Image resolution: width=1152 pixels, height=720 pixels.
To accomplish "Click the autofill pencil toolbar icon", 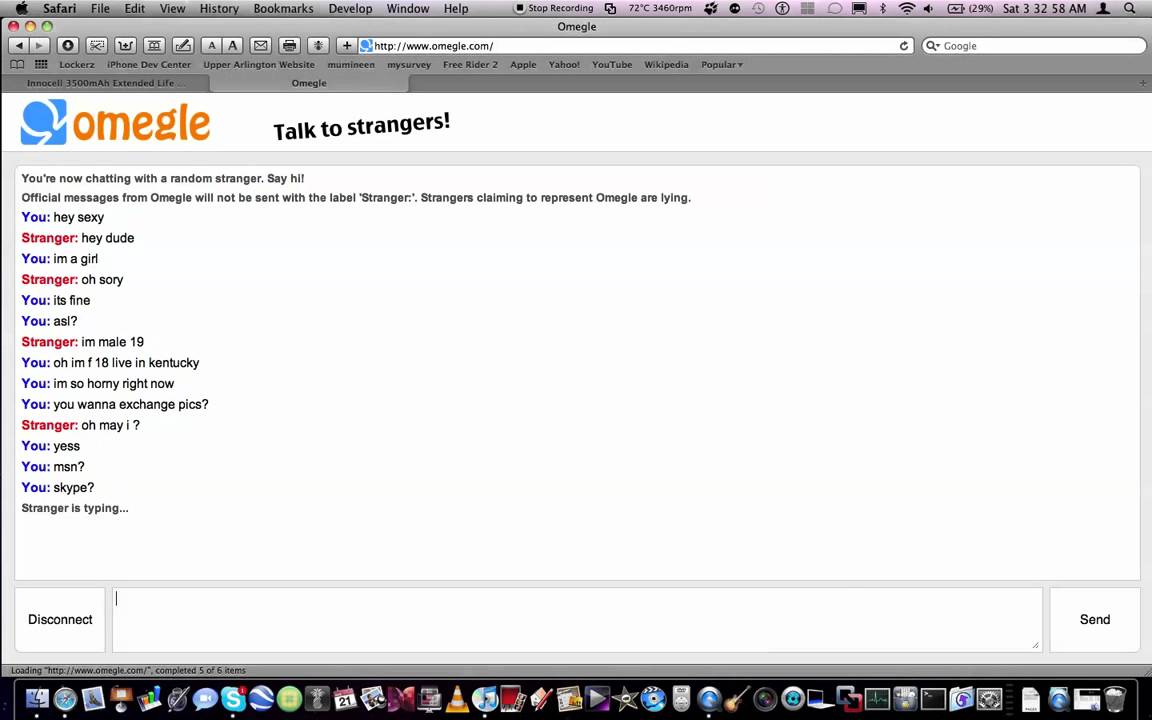I will coord(182,46).
